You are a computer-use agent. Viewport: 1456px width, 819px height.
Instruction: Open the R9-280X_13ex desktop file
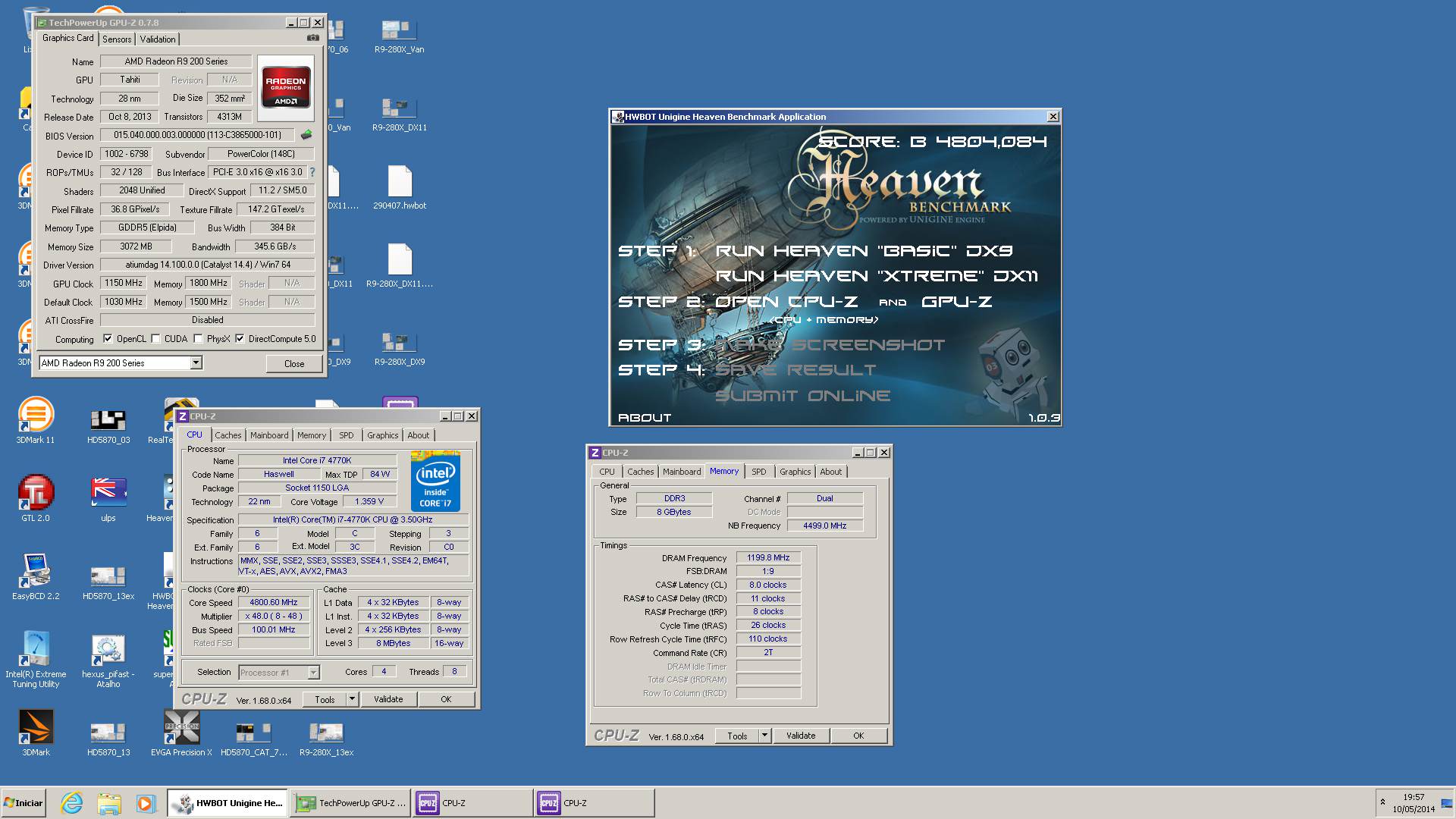click(326, 738)
